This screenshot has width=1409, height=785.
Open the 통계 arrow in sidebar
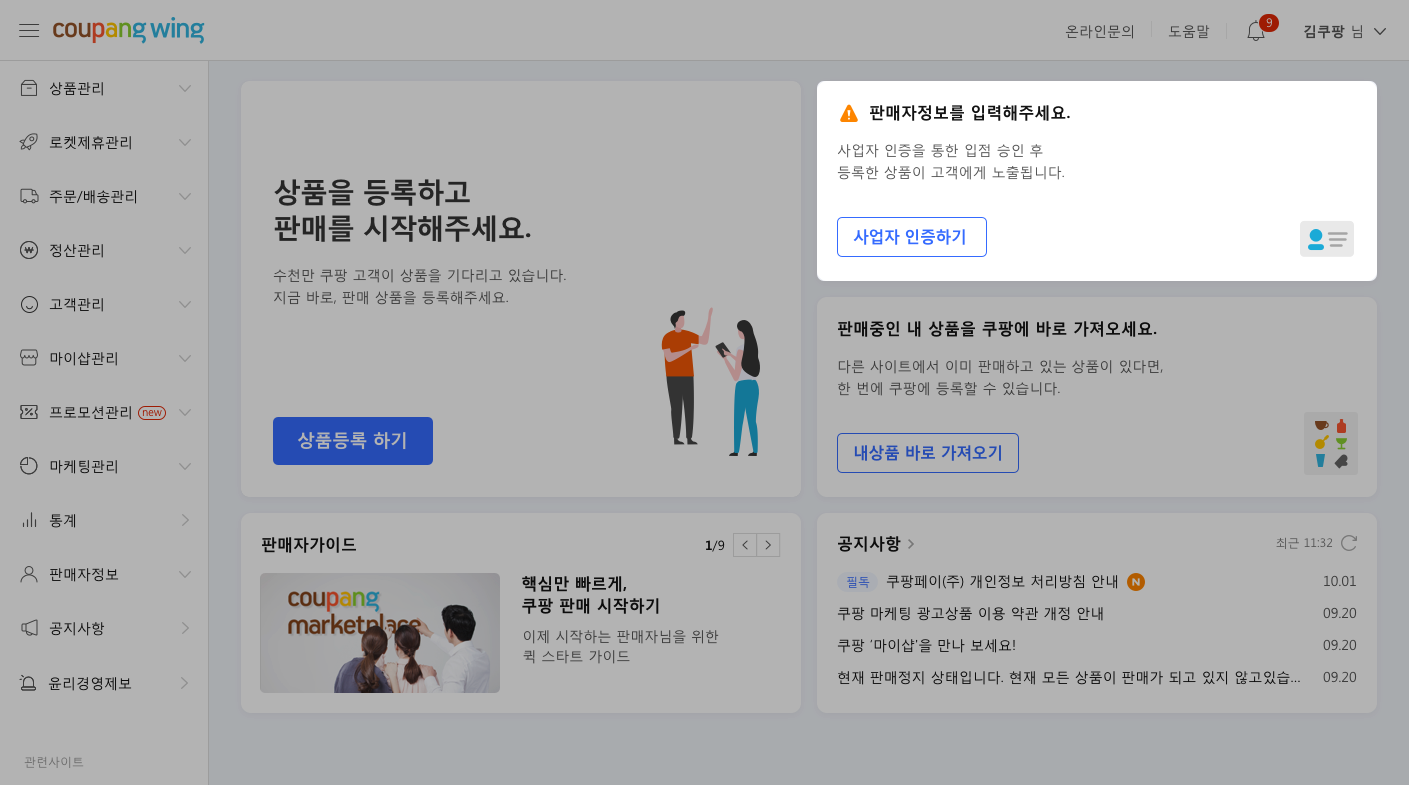(185, 520)
